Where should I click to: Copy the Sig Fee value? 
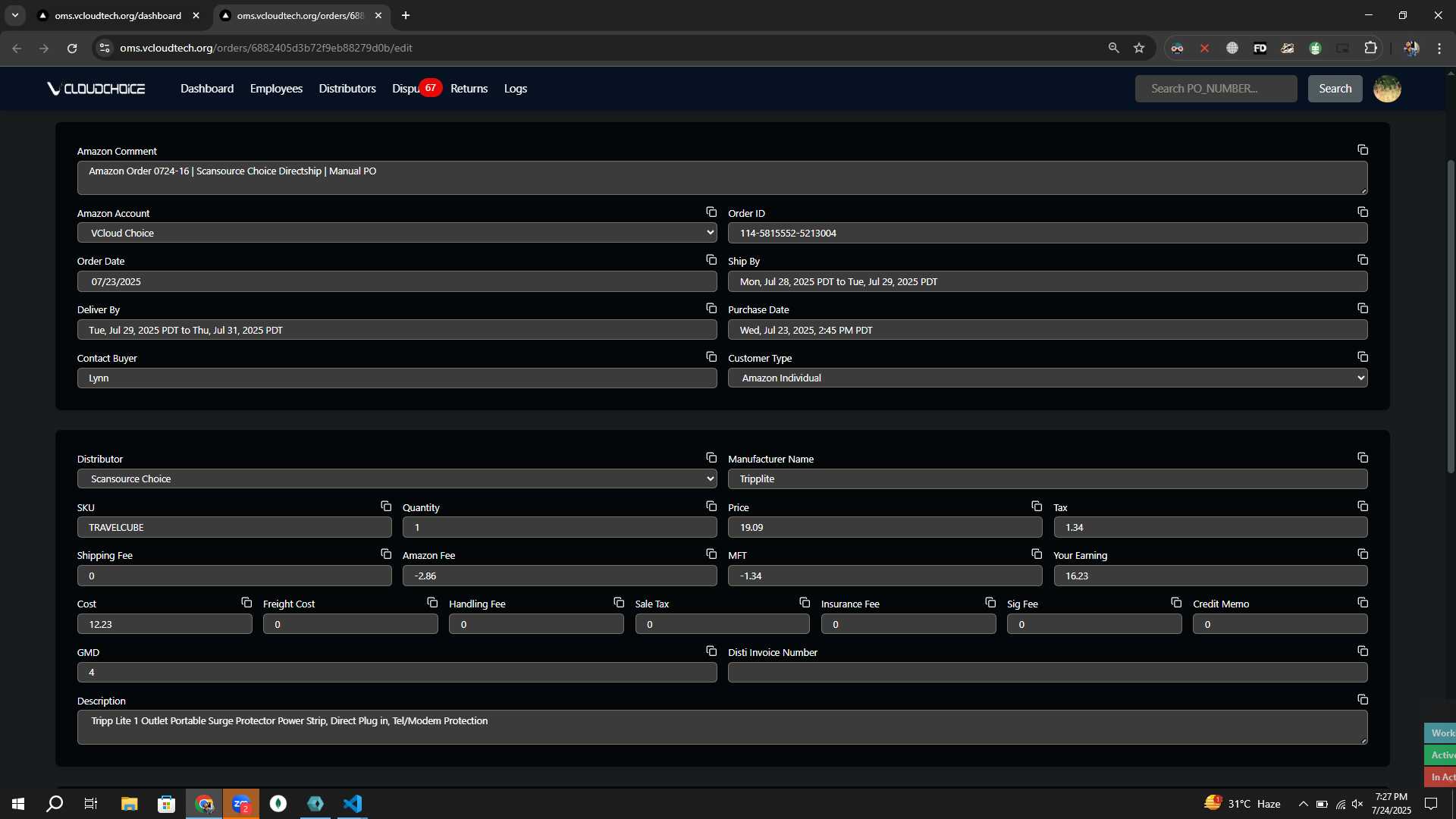point(1176,603)
